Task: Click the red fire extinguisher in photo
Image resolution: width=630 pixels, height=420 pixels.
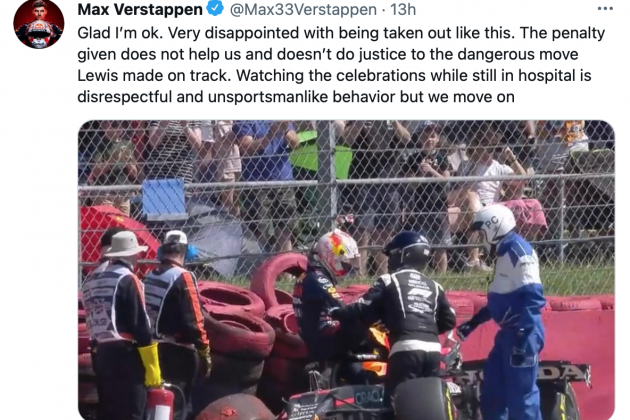Action: 160,402
